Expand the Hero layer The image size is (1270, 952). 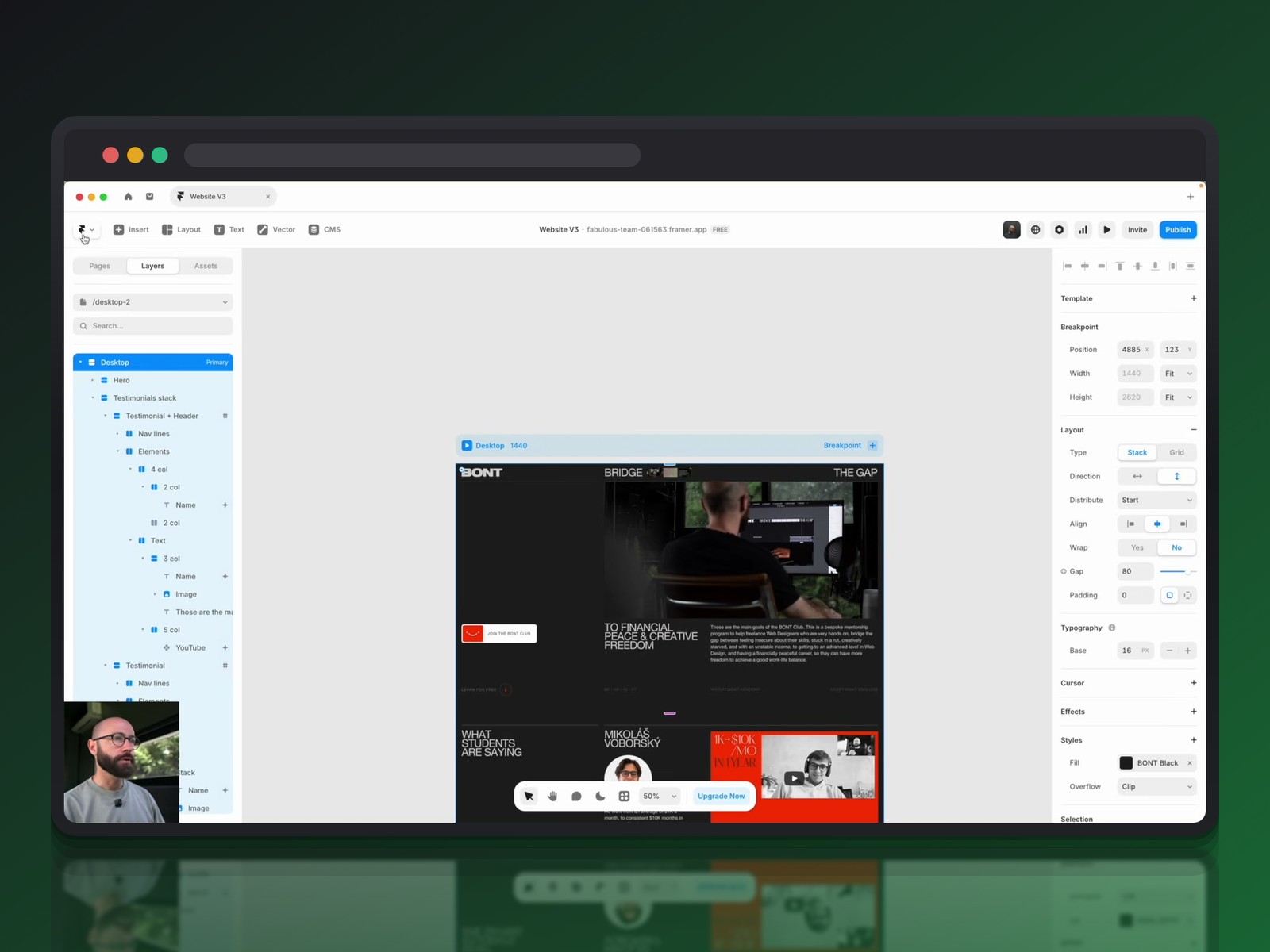click(92, 380)
